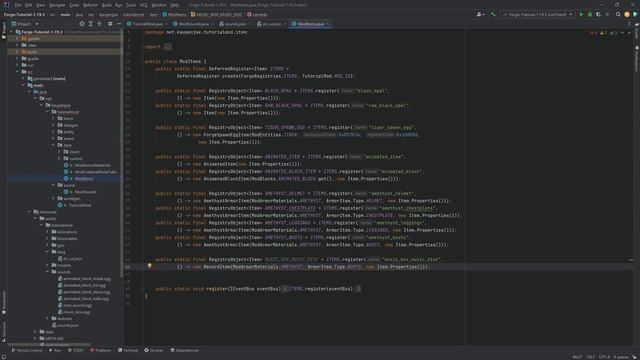Open Version Control tool window
This screenshot has width=640, height=360.
point(27,350)
